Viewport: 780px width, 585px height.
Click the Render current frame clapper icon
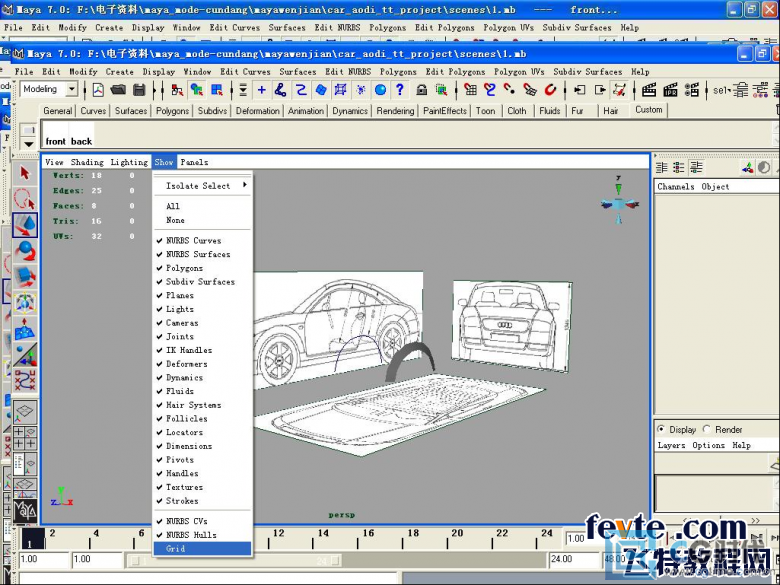pos(649,90)
